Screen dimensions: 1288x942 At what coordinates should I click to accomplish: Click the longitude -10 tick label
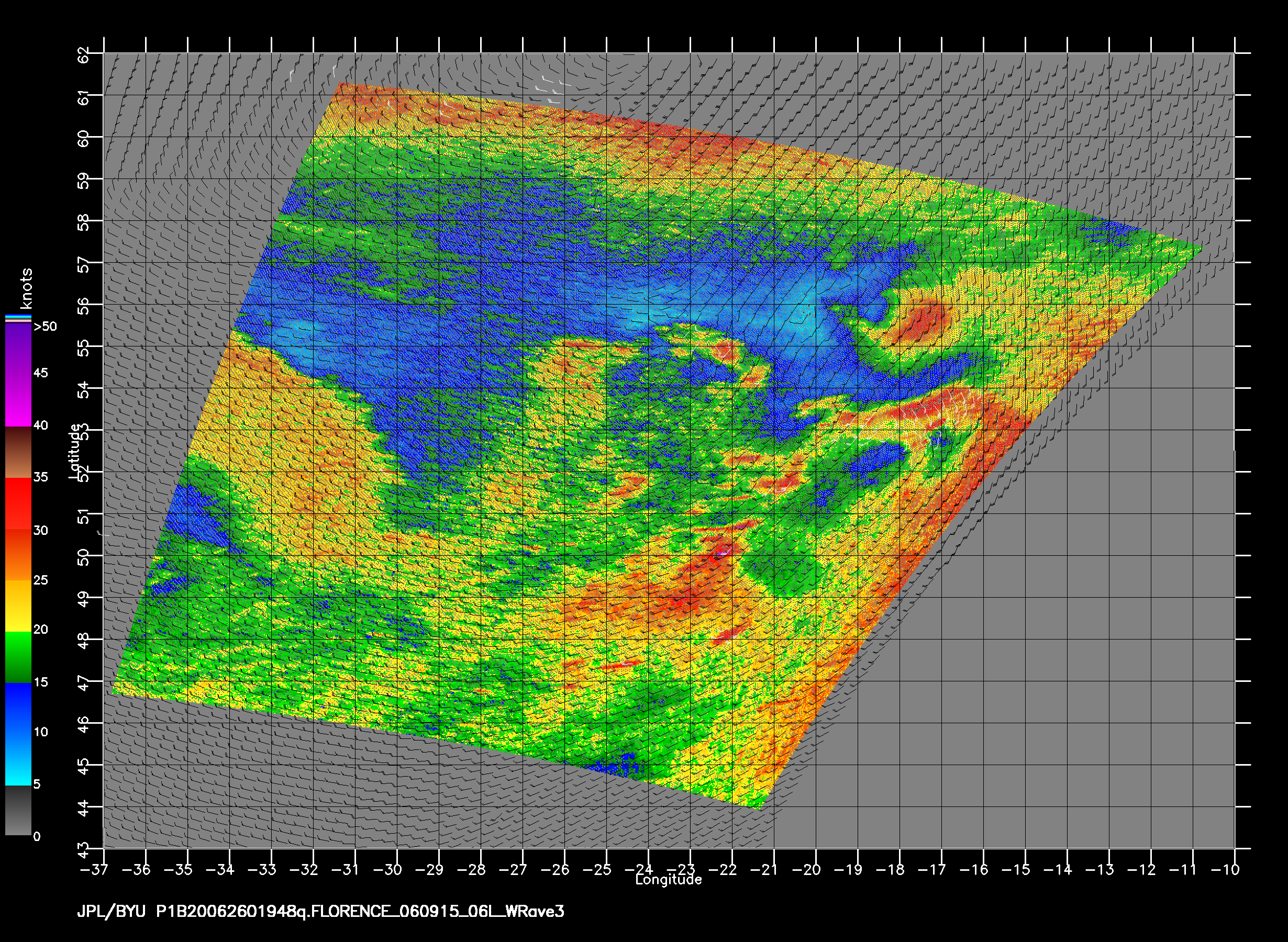[x=1226, y=870]
